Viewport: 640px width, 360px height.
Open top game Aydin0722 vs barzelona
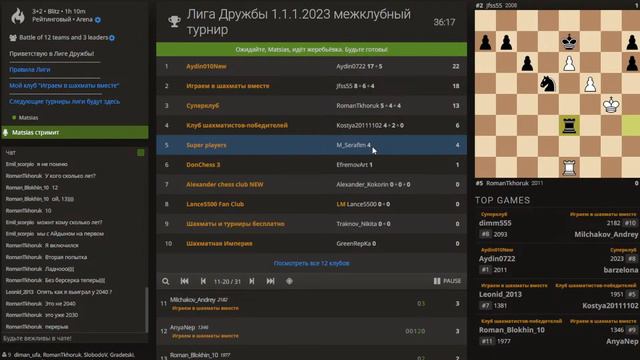point(558,261)
